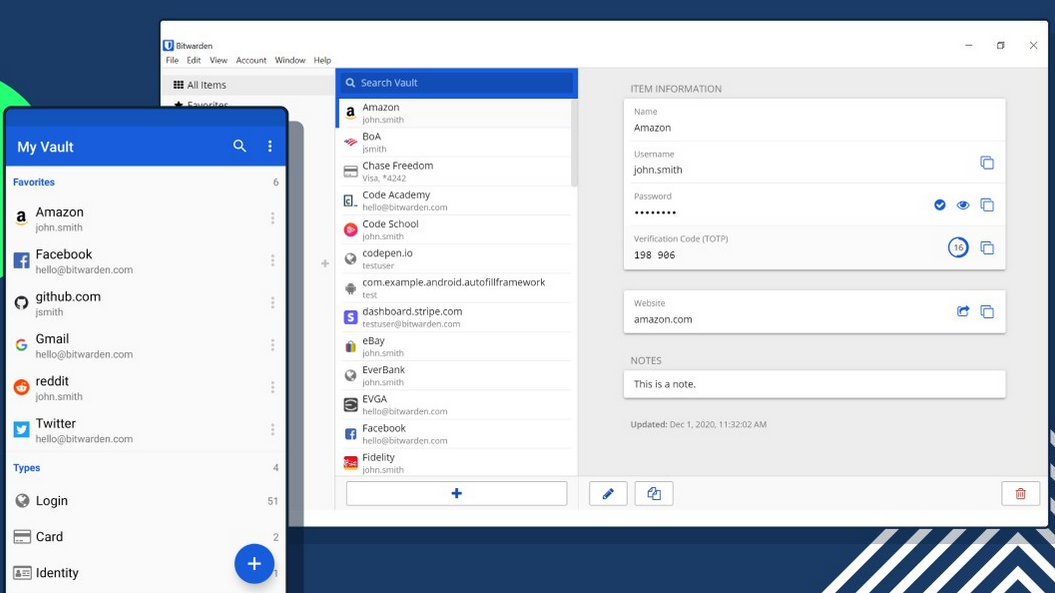Viewport: 1055px width, 593px height.
Task: Select the Amazon entry in desktop list
Action: coord(454,113)
